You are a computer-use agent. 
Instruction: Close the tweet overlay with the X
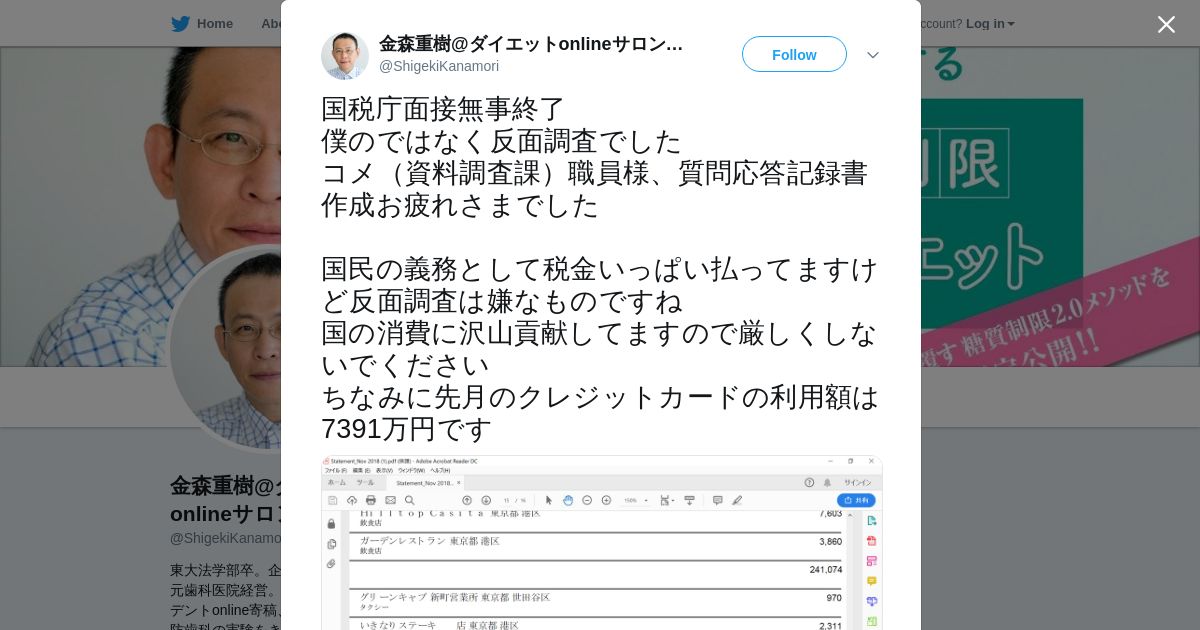pos(1166,24)
